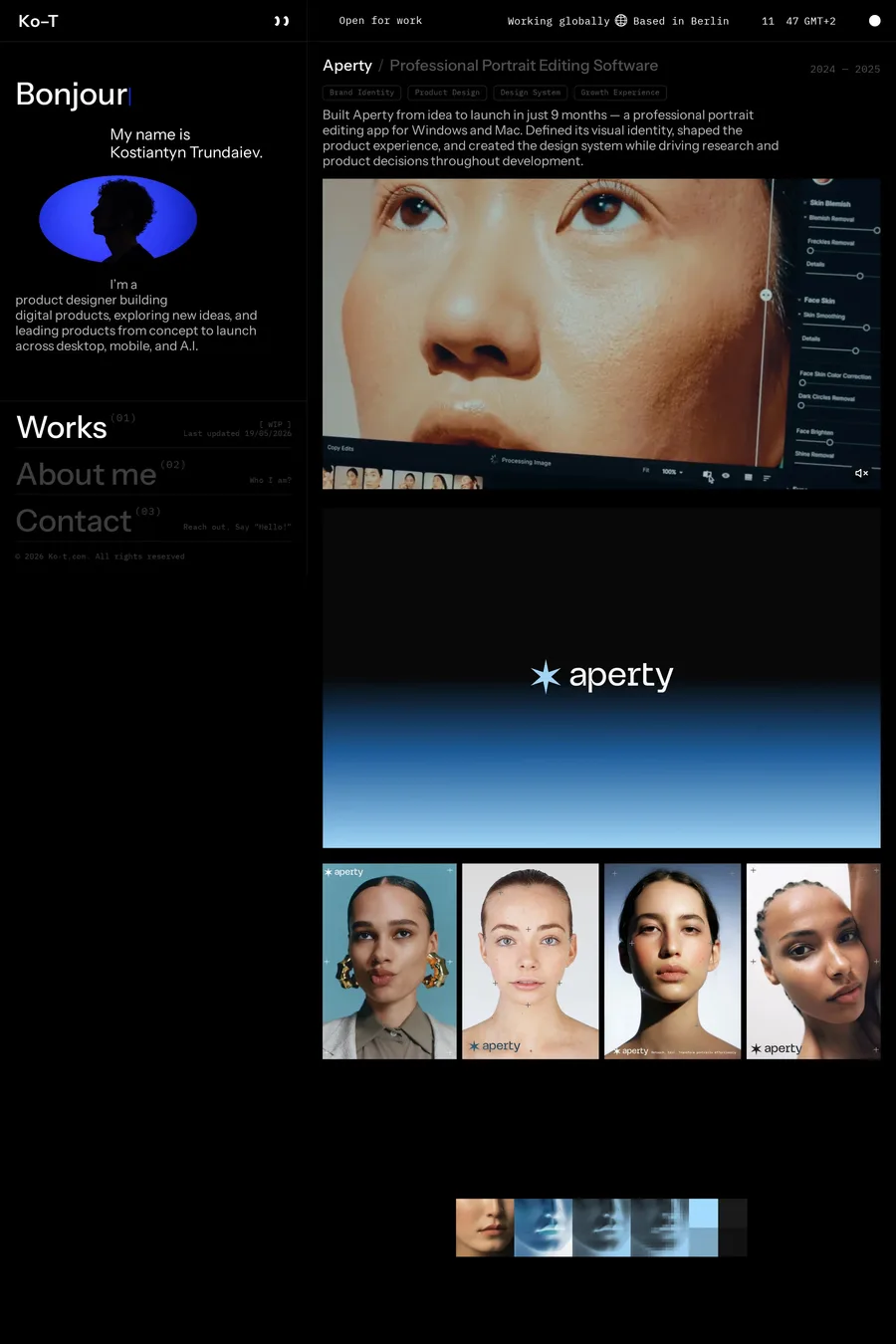This screenshot has height=1344, width=896.
Task: Click the Based in Berlin text
Action: (x=681, y=21)
